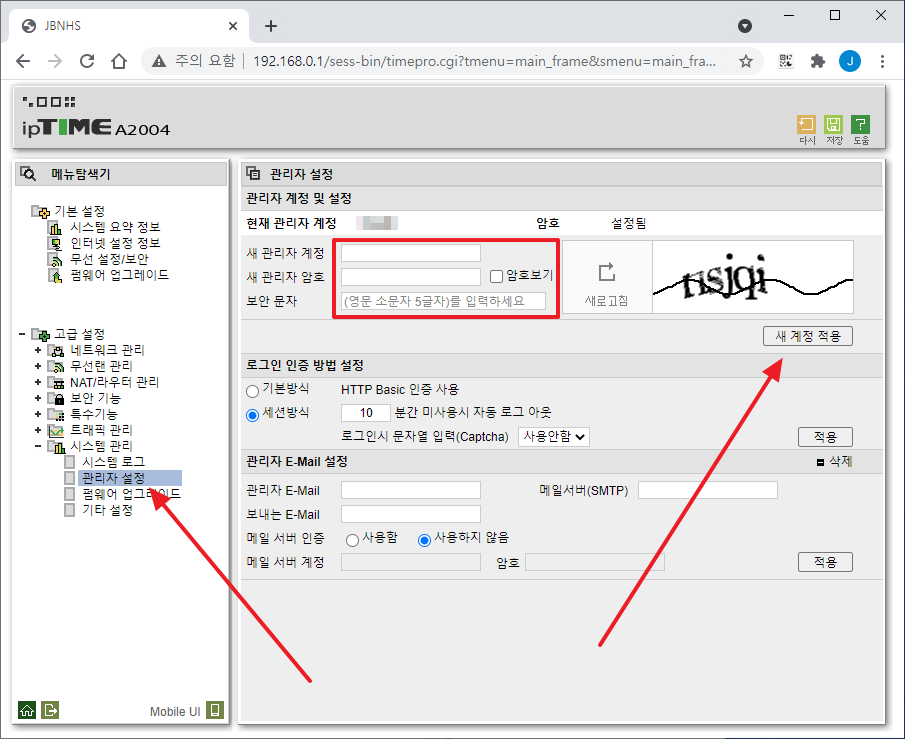This screenshot has width=905, height=739.
Task: Toggle the 암호보기 checkbox
Action: (x=496, y=277)
